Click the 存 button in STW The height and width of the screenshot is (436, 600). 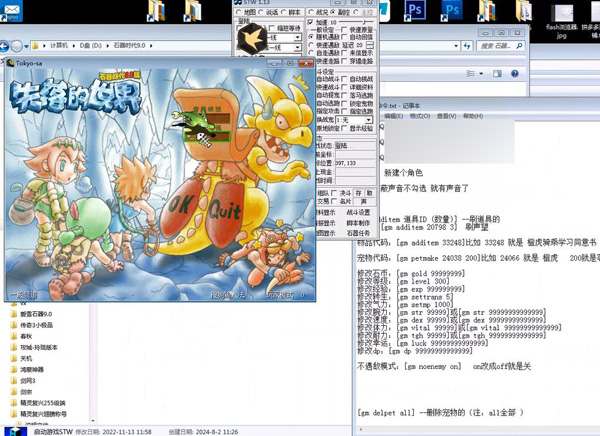(359, 193)
